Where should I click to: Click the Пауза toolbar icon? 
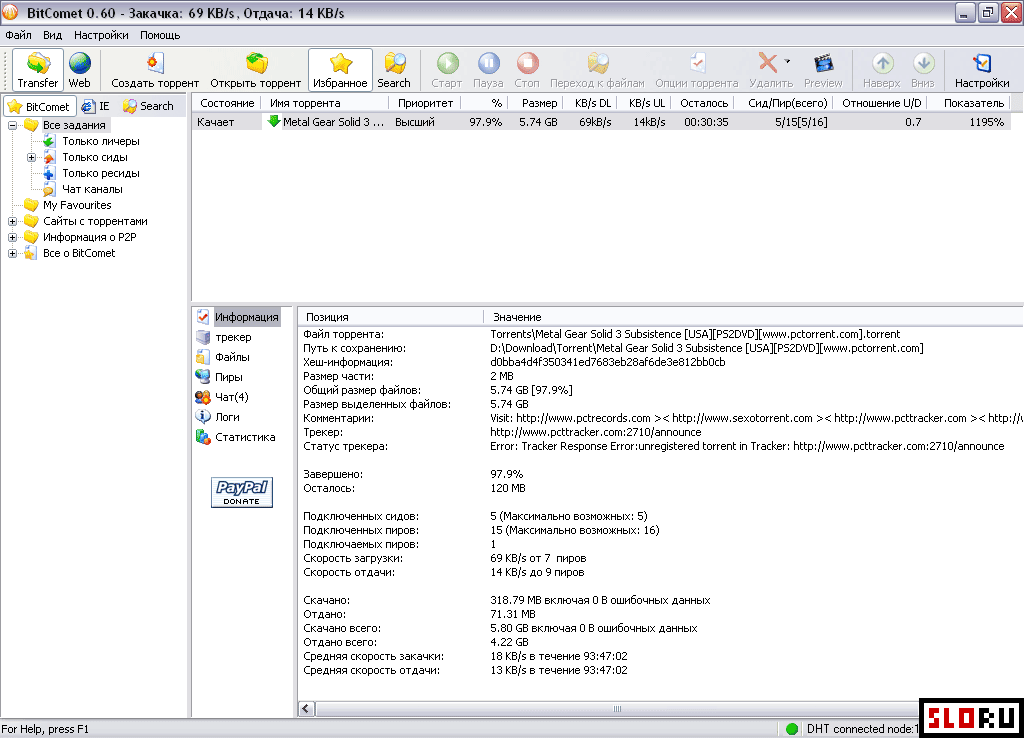point(488,63)
